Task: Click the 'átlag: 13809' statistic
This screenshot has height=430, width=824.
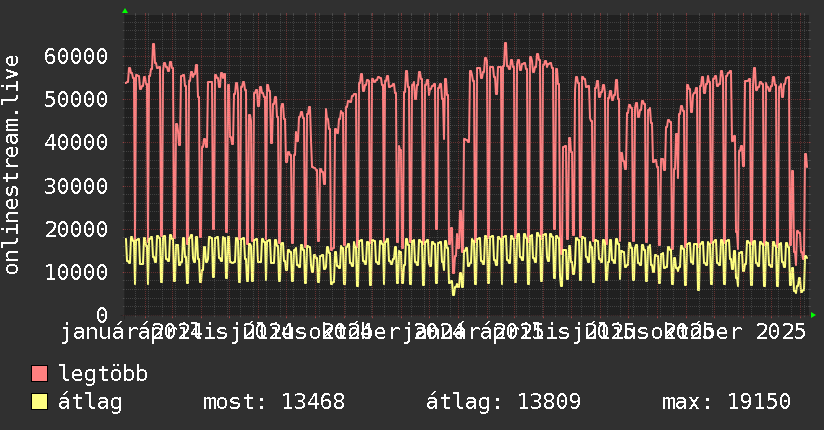Action: (x=503, y=402)
